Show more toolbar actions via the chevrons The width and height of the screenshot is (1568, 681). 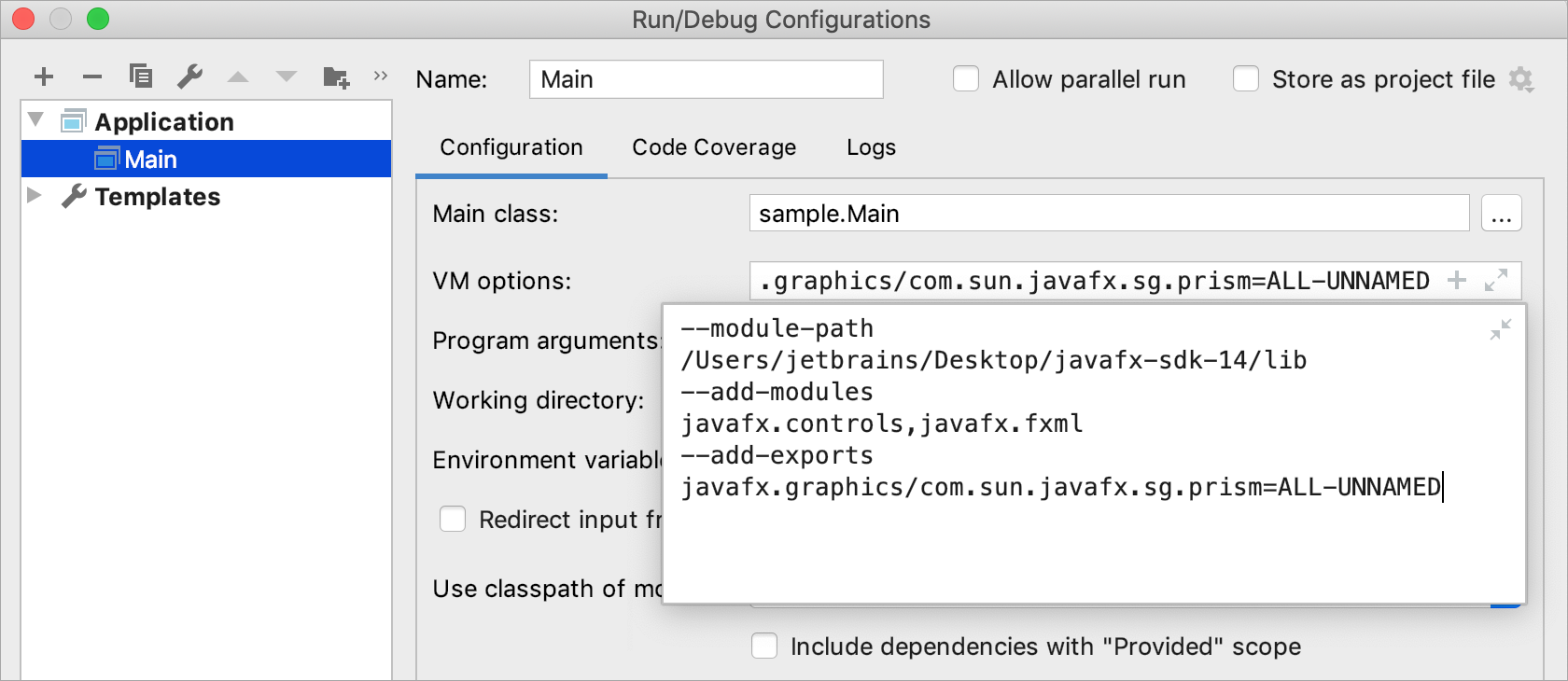coord(381,76)
